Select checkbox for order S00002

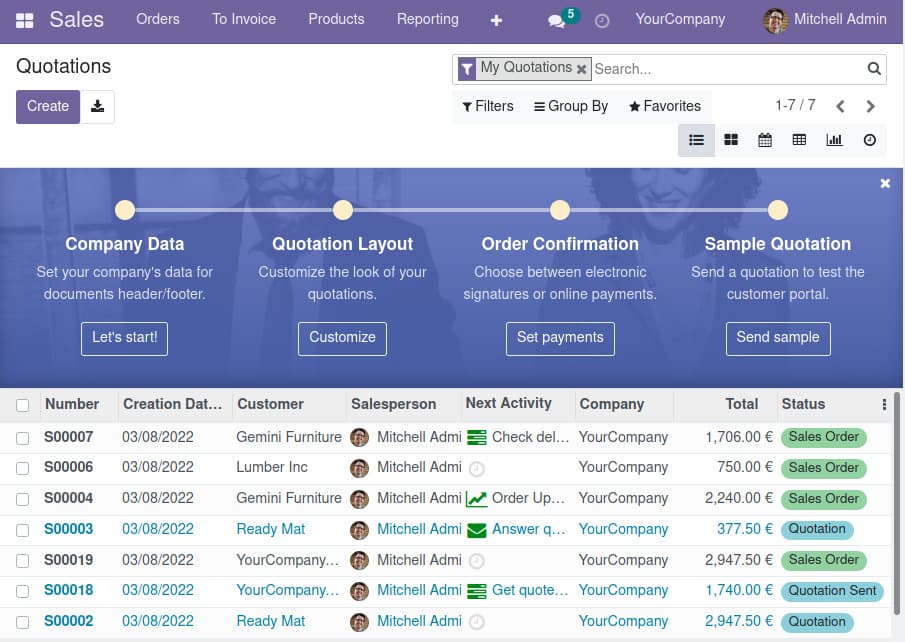[23, 622]
